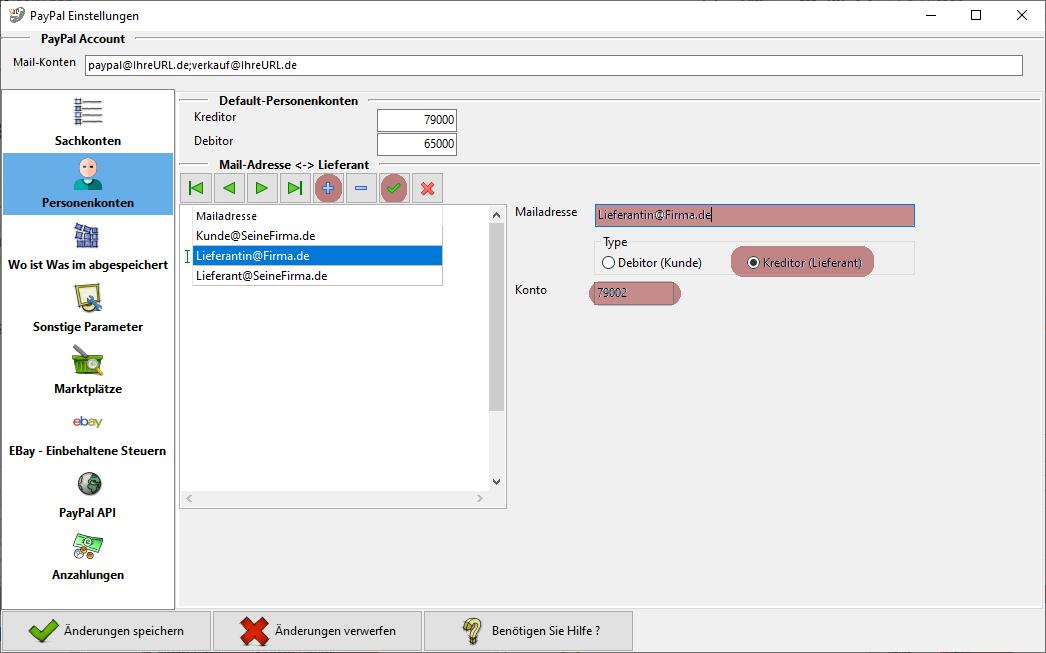Select Kreditor (Lieferant) radio option
Screen dimensions: 1046x653
pyautogui.click(x=754, y=263)
